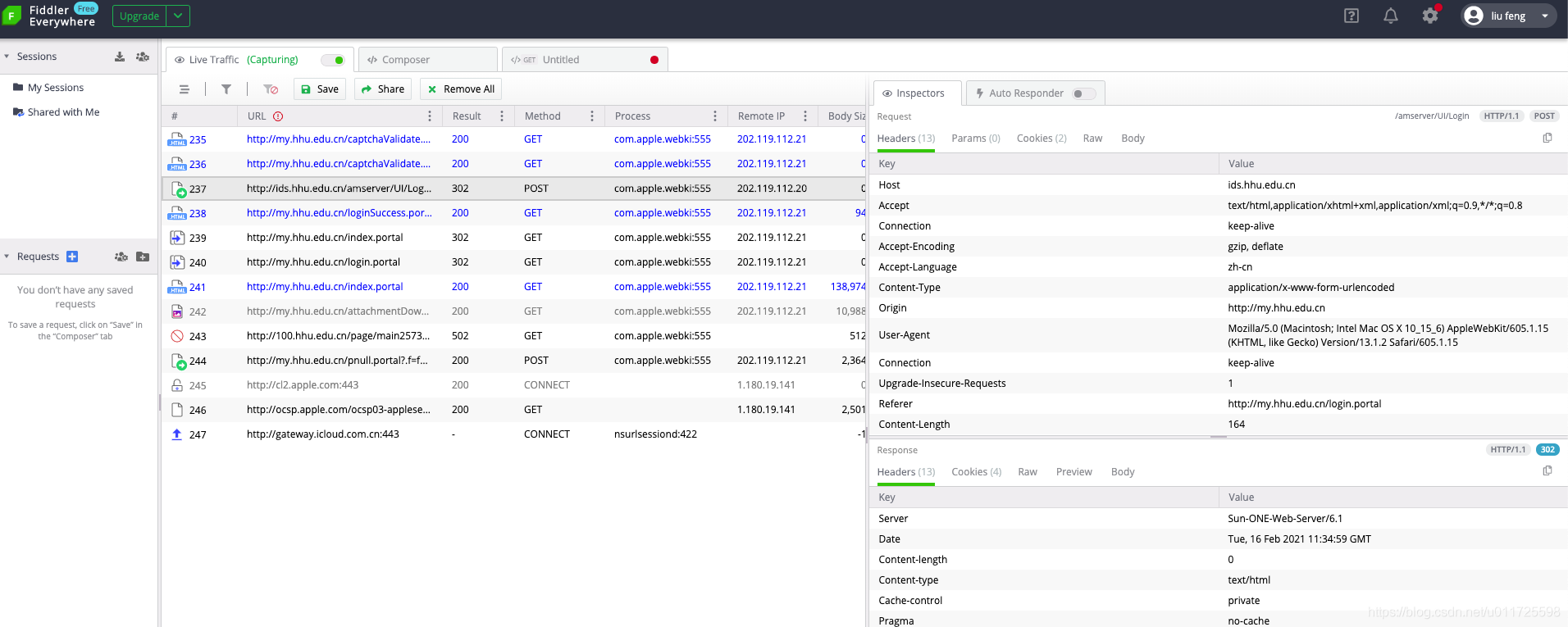
Task: Click the URL column warning icon
Action: 278,116
